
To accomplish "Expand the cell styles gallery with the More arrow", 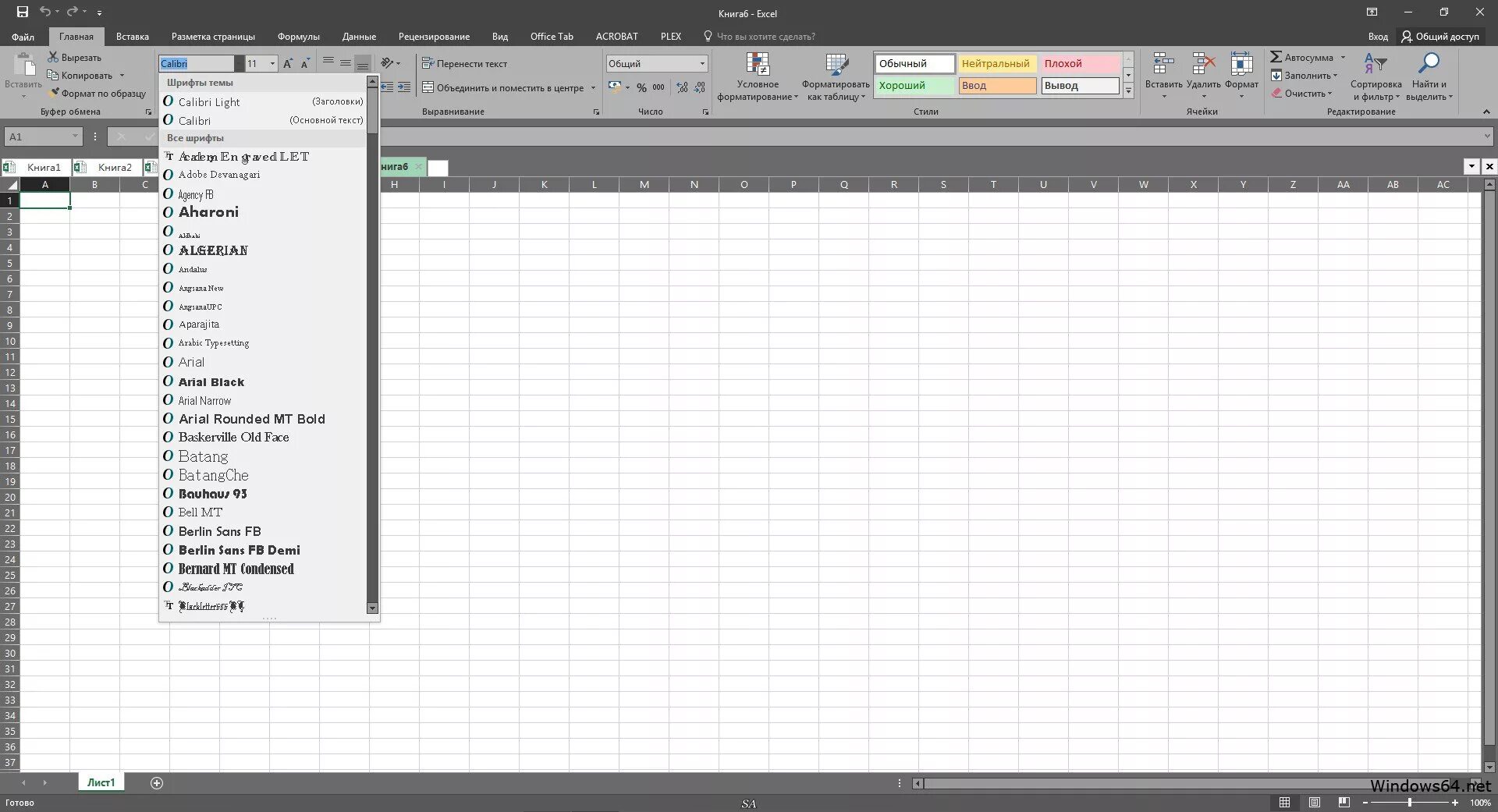I will point(1128,91).
